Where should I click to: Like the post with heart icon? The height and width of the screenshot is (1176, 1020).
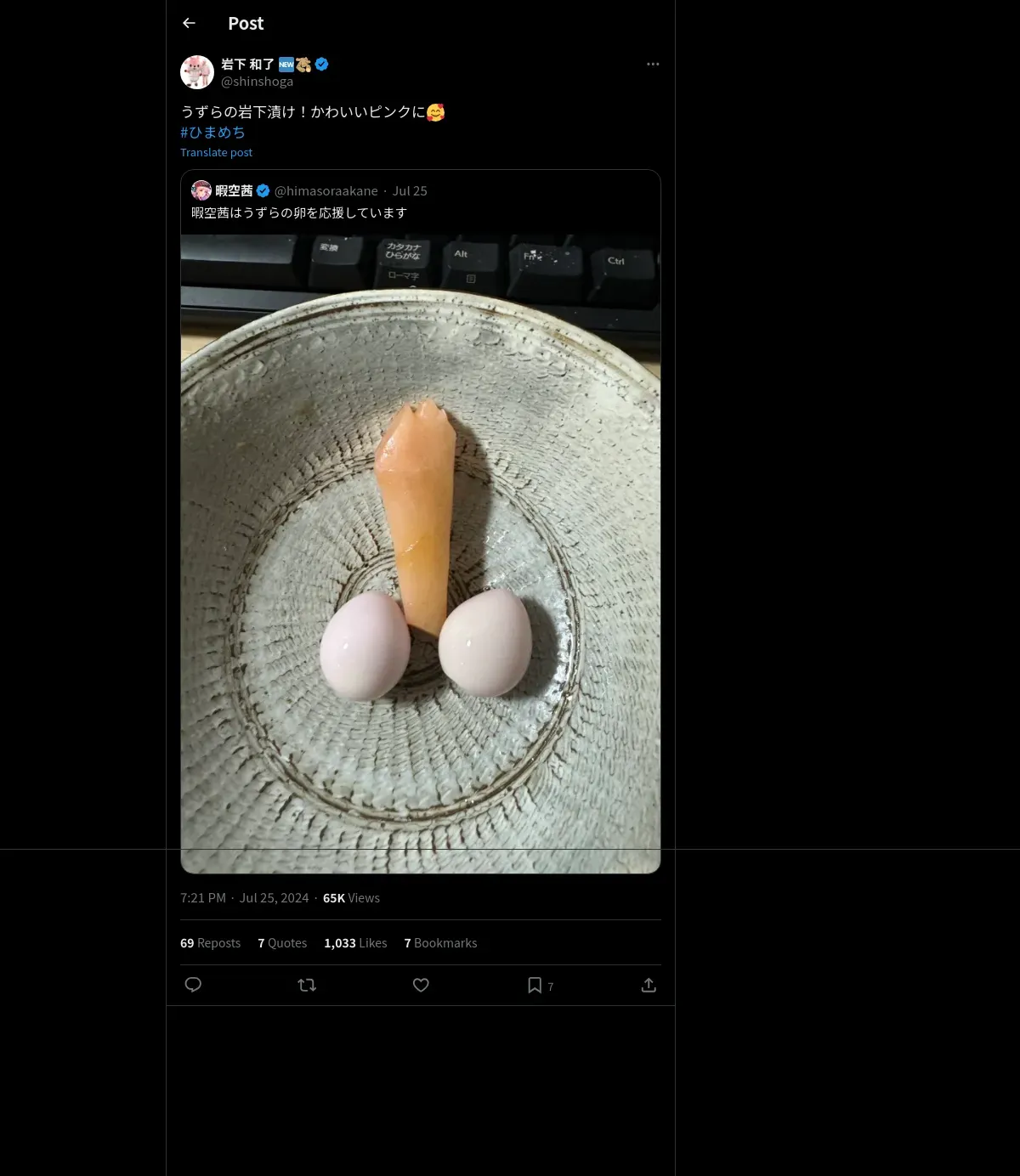[421, 985]
